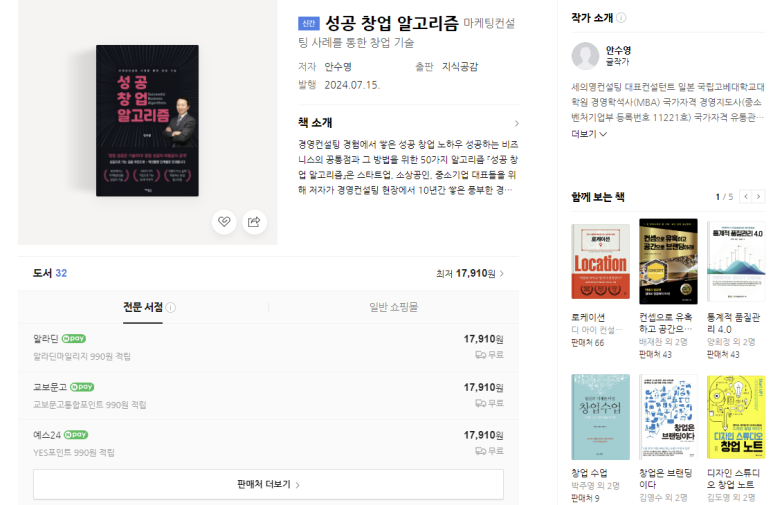
Task: Open 창업 수업 book cover thumbnail
Action: pos(600,417)
